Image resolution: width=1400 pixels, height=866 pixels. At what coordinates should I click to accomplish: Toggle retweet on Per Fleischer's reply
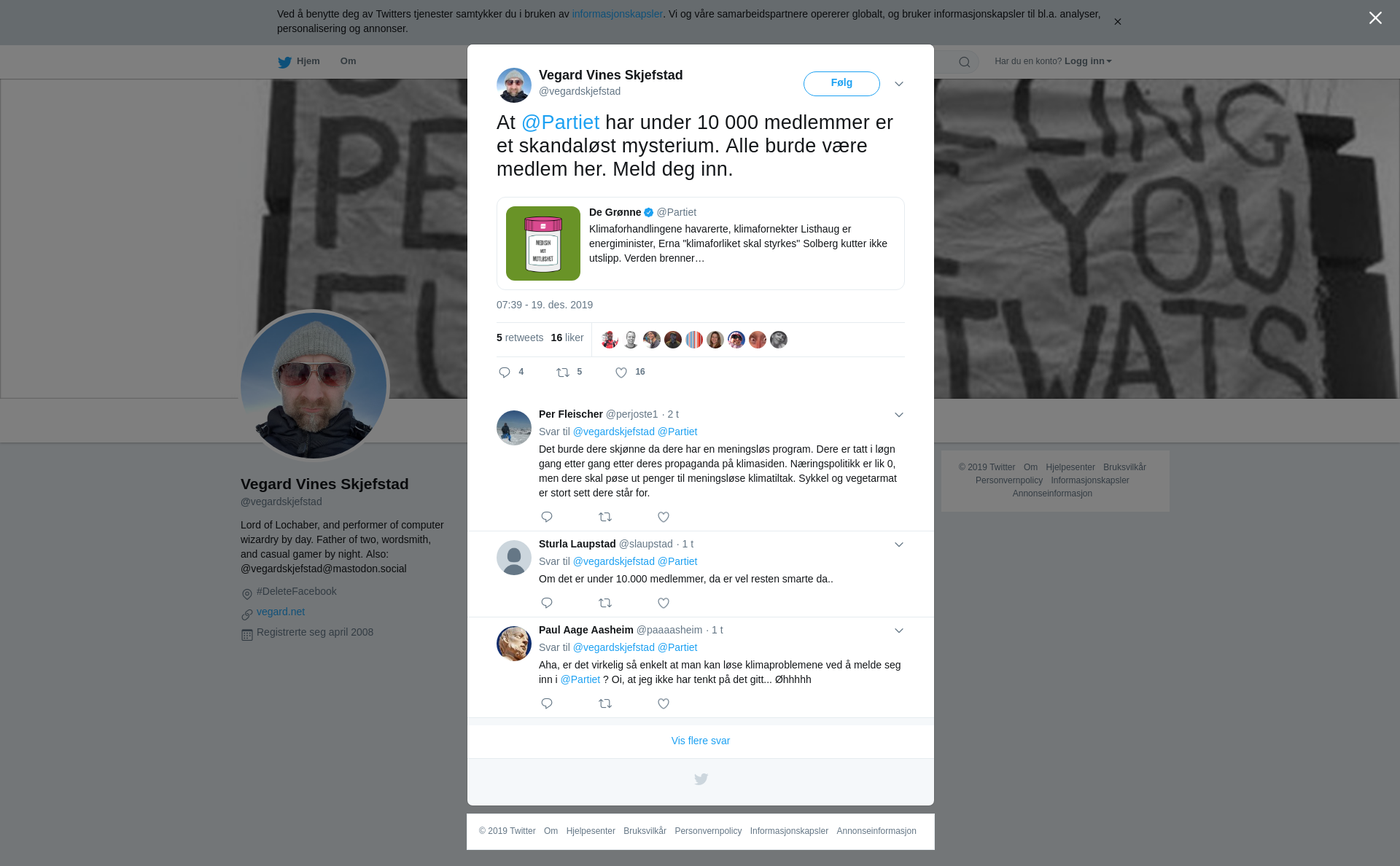[605, 517]
